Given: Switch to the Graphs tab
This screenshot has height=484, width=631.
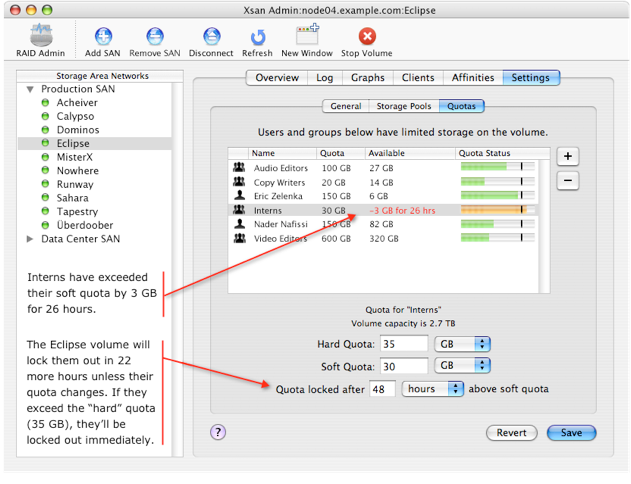Looking at the screenshot, I should [x=367, y=78].
